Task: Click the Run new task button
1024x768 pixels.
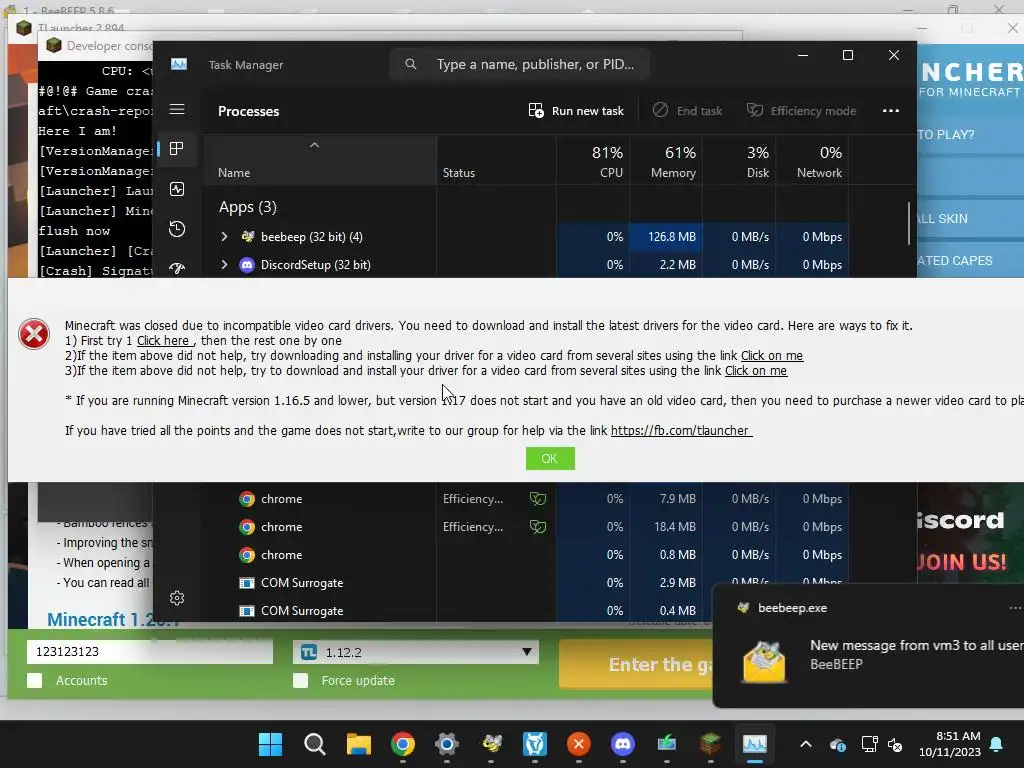Action: click(x=576, y=111)
